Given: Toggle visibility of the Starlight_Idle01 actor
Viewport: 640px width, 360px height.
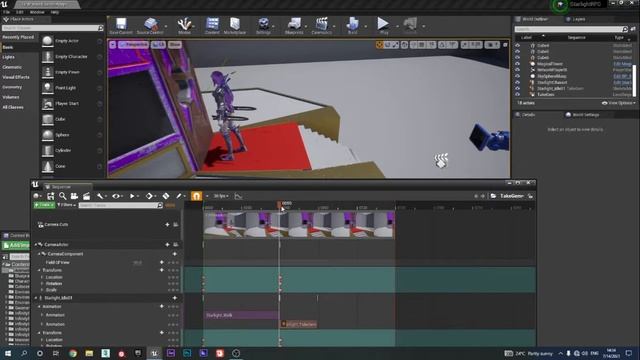Looking at the screenshot, I should click(x=518, y=88).
